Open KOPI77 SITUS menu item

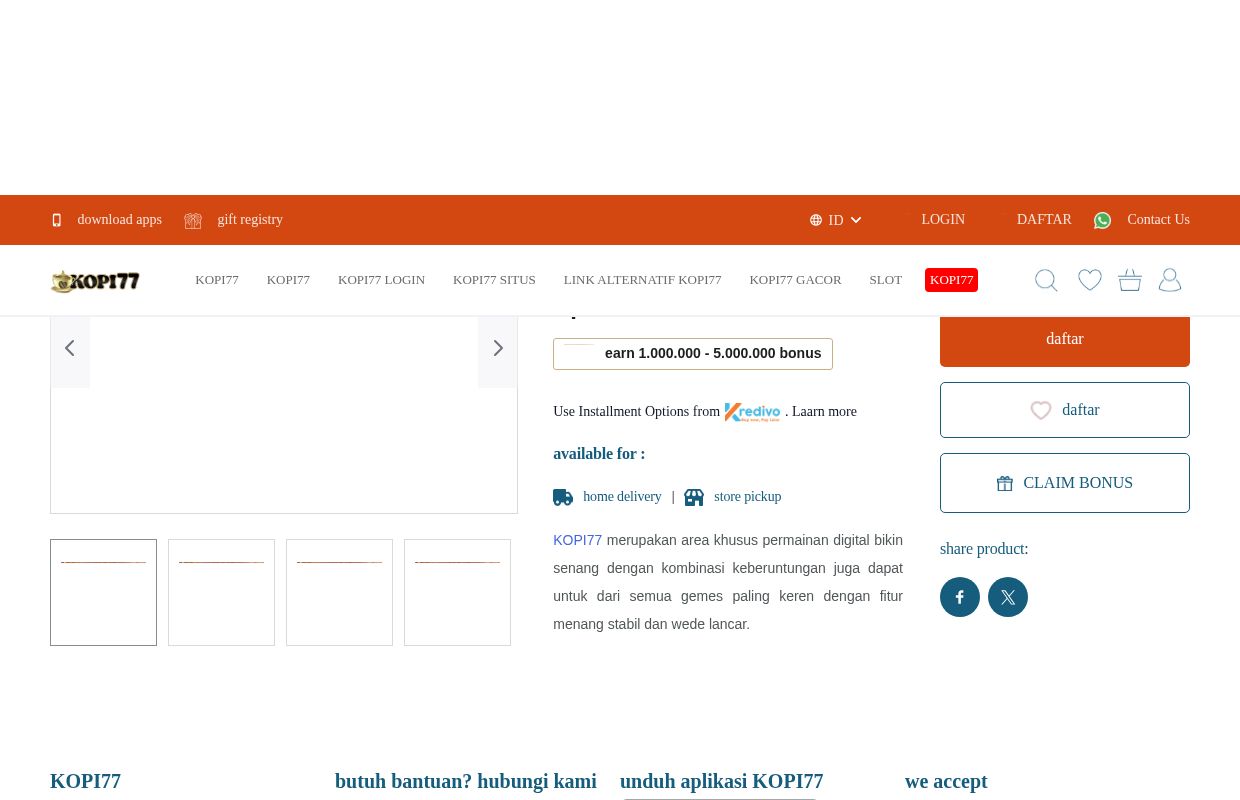(x=494, y=280)
